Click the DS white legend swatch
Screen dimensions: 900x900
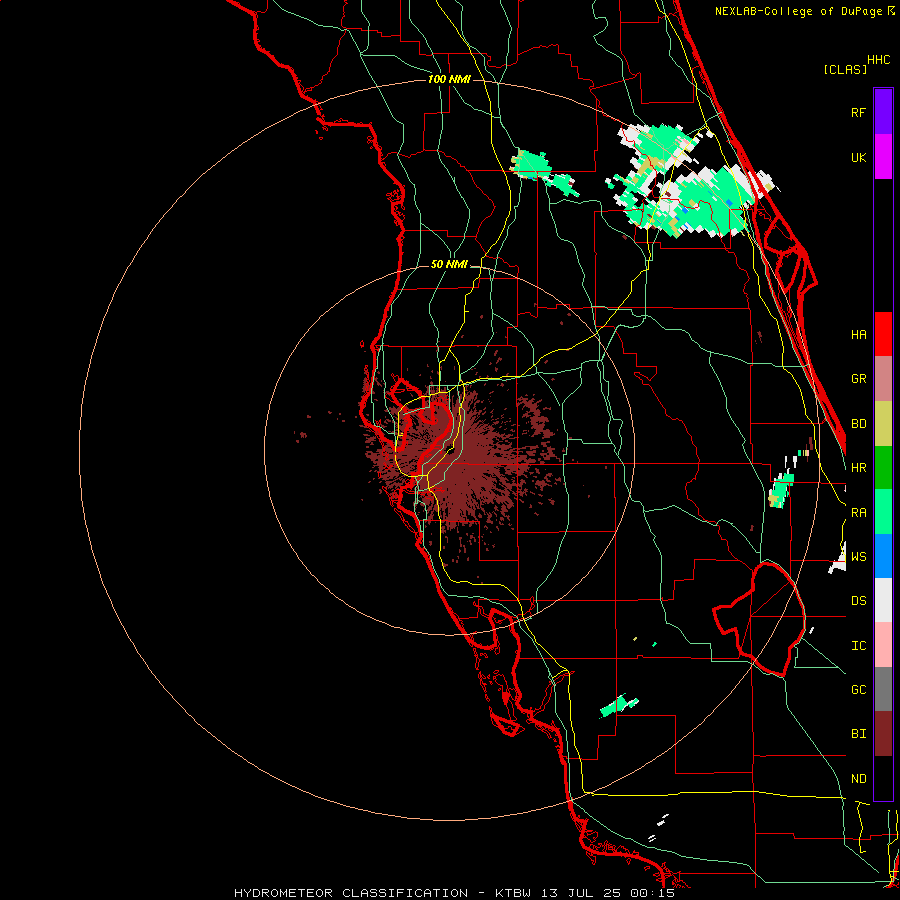(883, 600)
